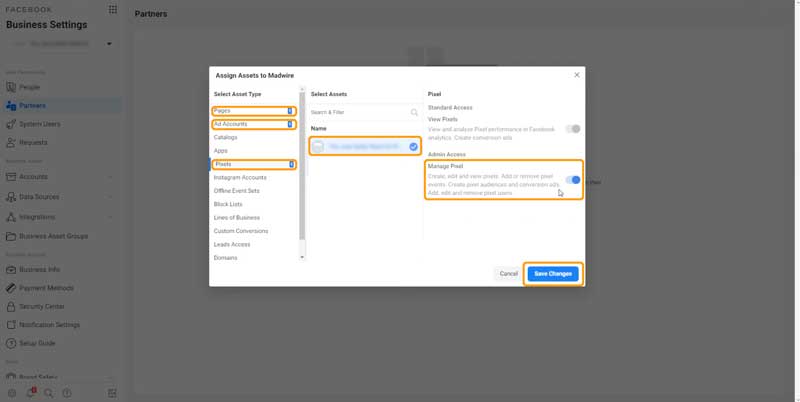
Task: Select Pixels asset type
Action: (x=254, y=164)
